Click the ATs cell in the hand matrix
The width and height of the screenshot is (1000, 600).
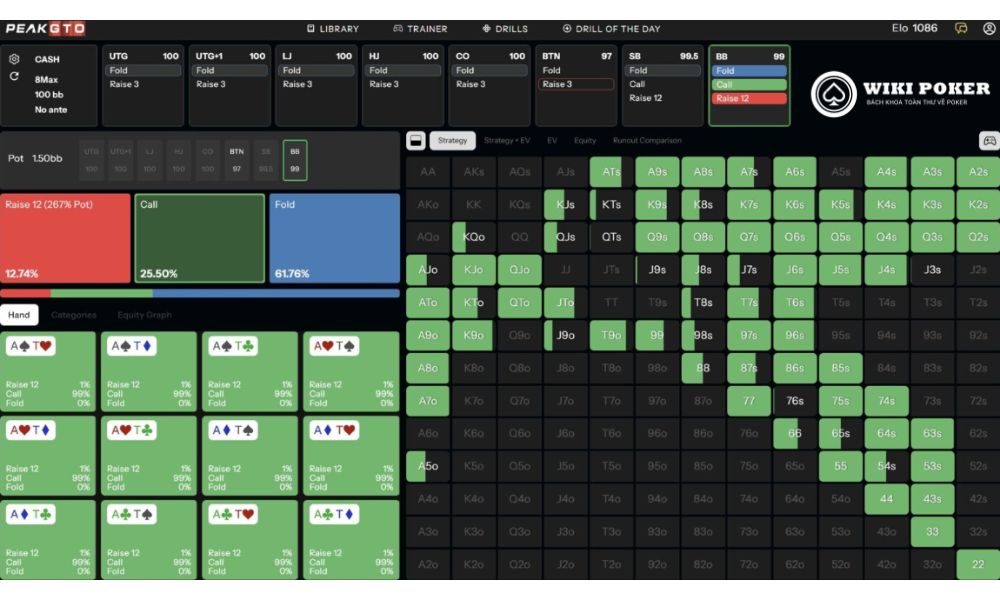(611, 172)
